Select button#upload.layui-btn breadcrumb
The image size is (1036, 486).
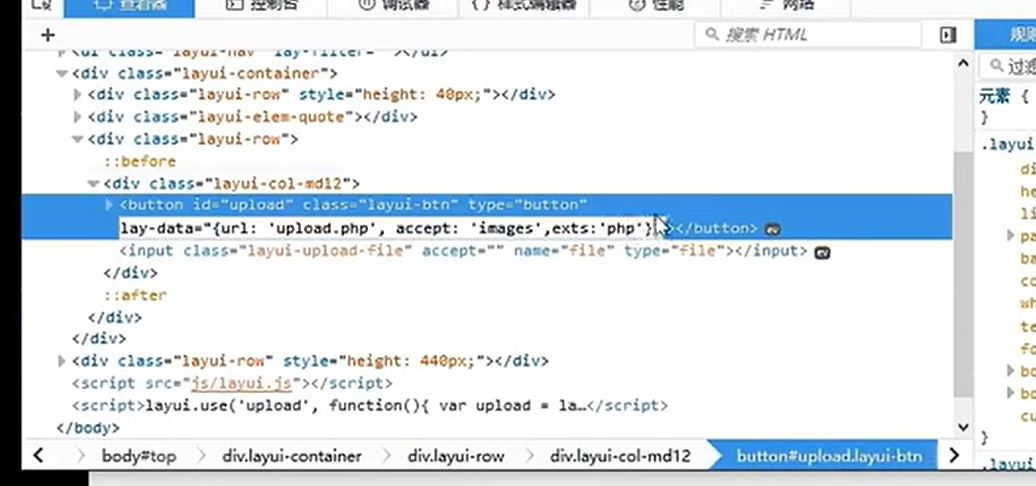click(x=829, y=456)
